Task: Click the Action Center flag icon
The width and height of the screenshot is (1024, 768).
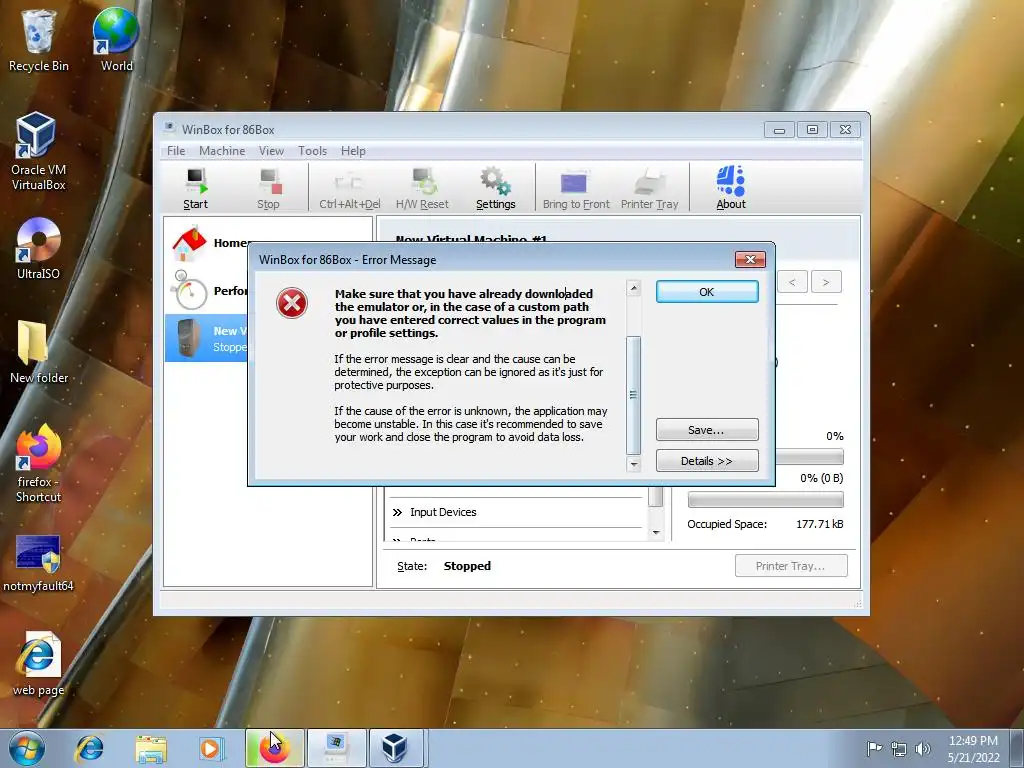Action: (874, 748)
